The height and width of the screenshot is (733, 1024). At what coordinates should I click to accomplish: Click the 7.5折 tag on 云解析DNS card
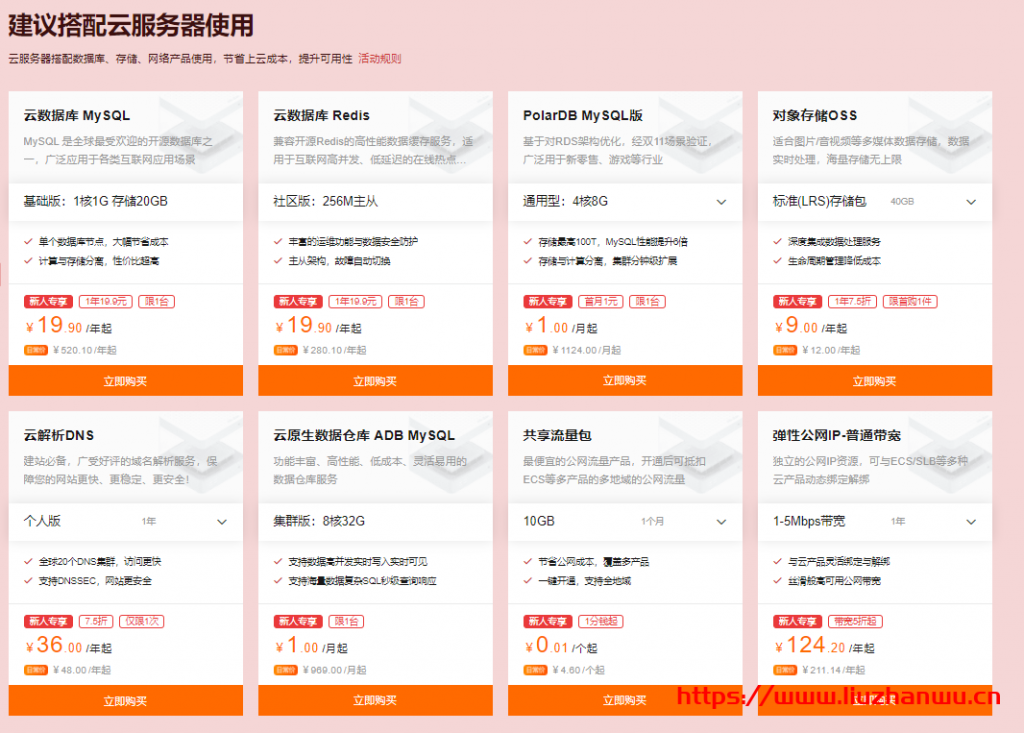pos(97,621)
